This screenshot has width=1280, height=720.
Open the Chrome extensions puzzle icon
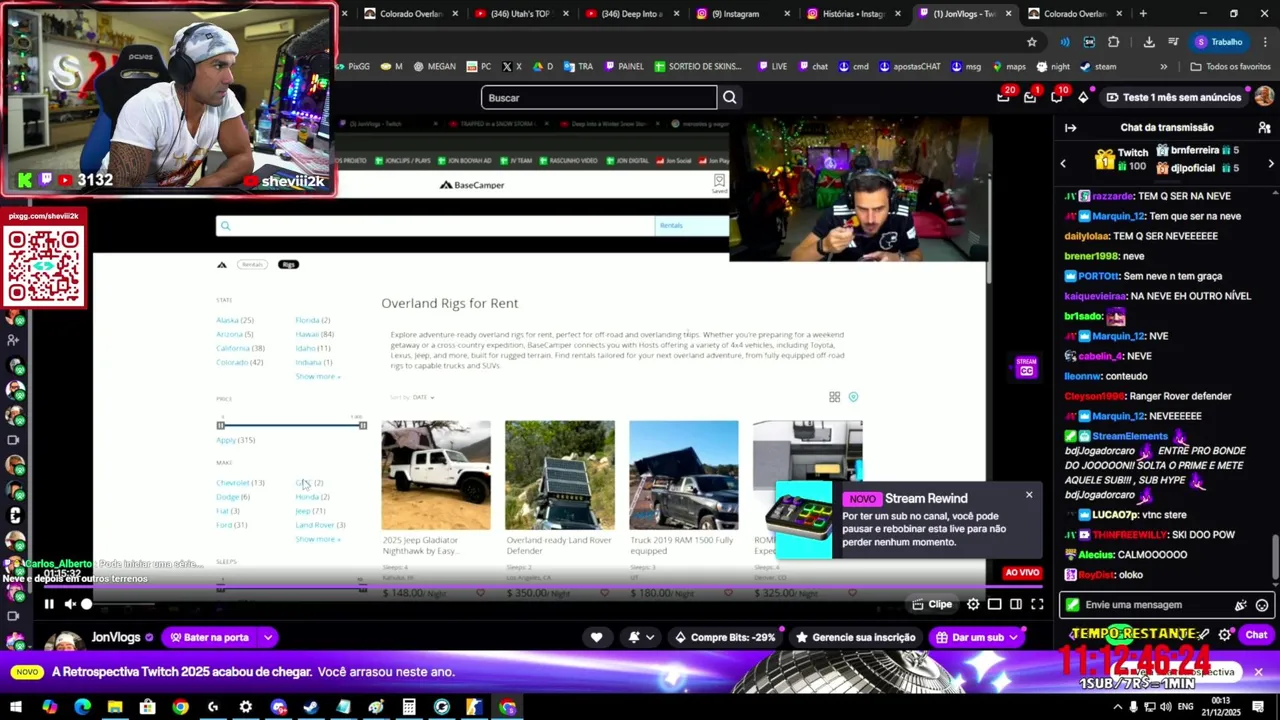tap(1113, 42)
